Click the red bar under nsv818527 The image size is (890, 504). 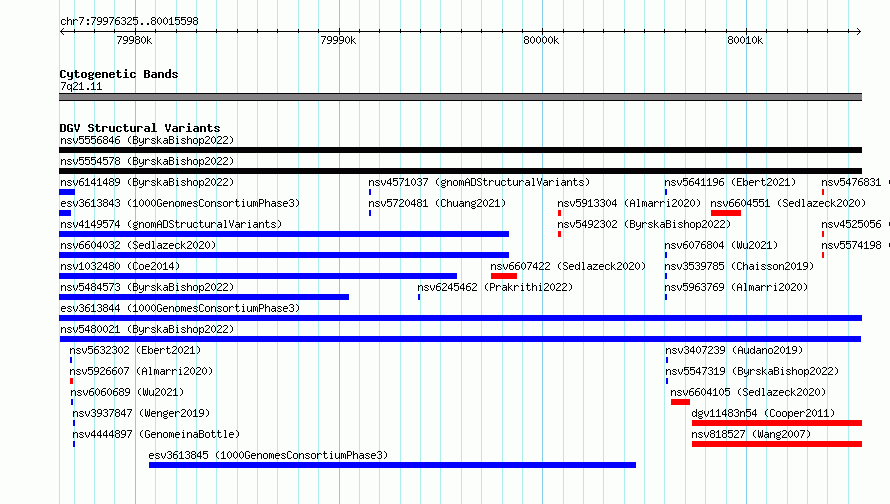tap(776, 444)
